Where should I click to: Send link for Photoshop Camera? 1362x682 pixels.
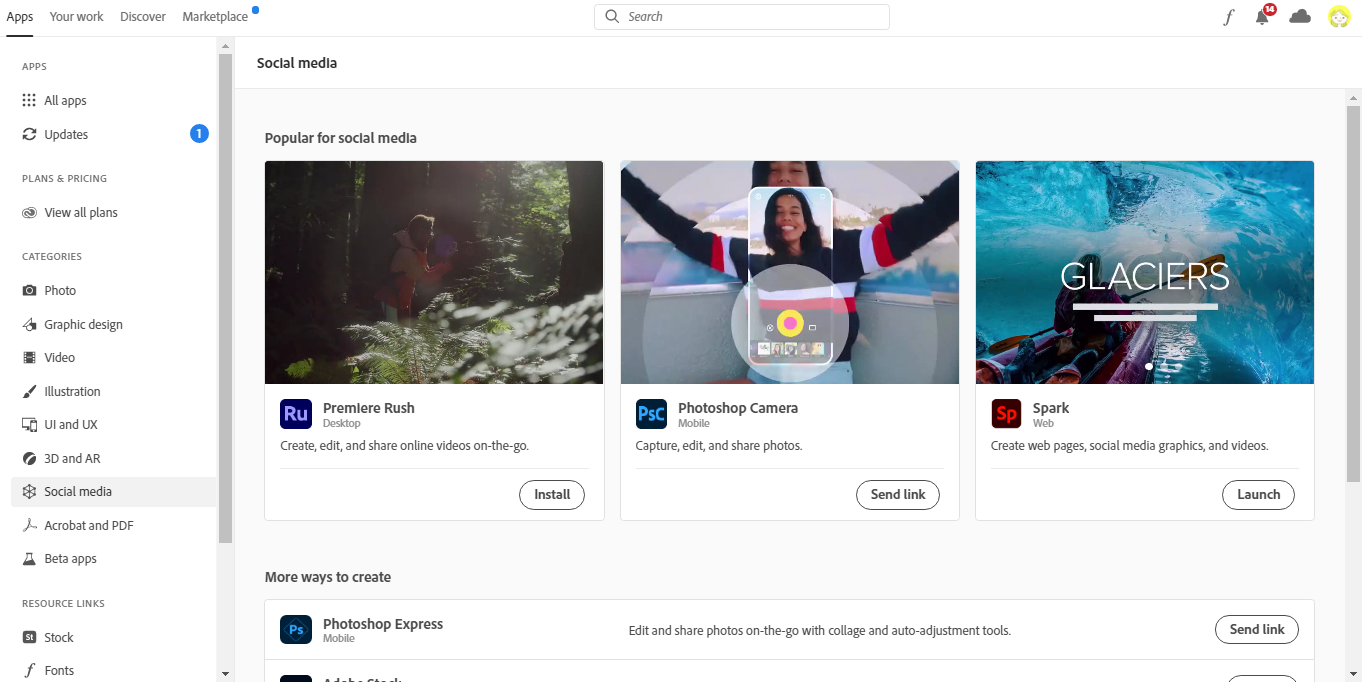tap(898, 494)
